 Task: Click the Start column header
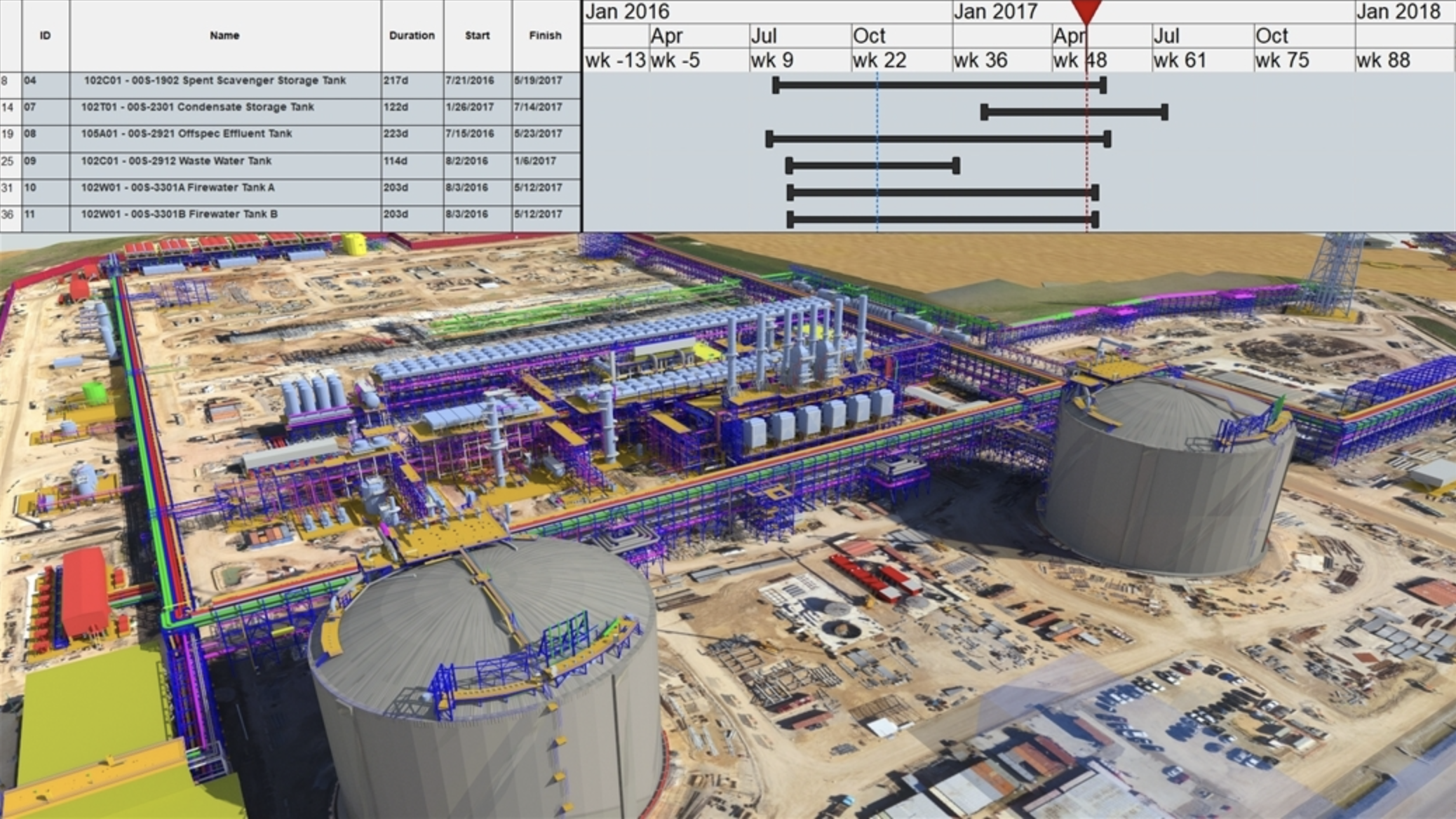click(x=476, y=35)
